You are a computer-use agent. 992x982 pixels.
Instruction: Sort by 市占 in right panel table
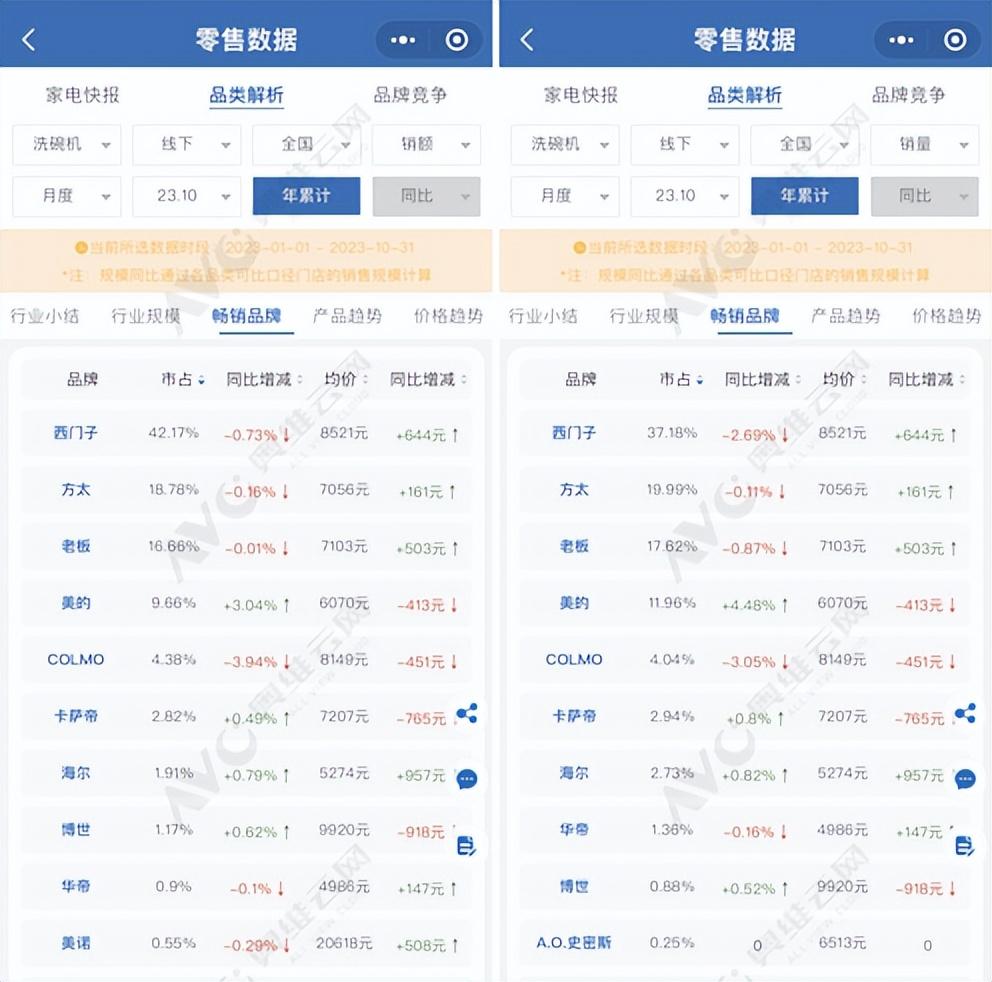pyautogui.click(x=681, y=380)
